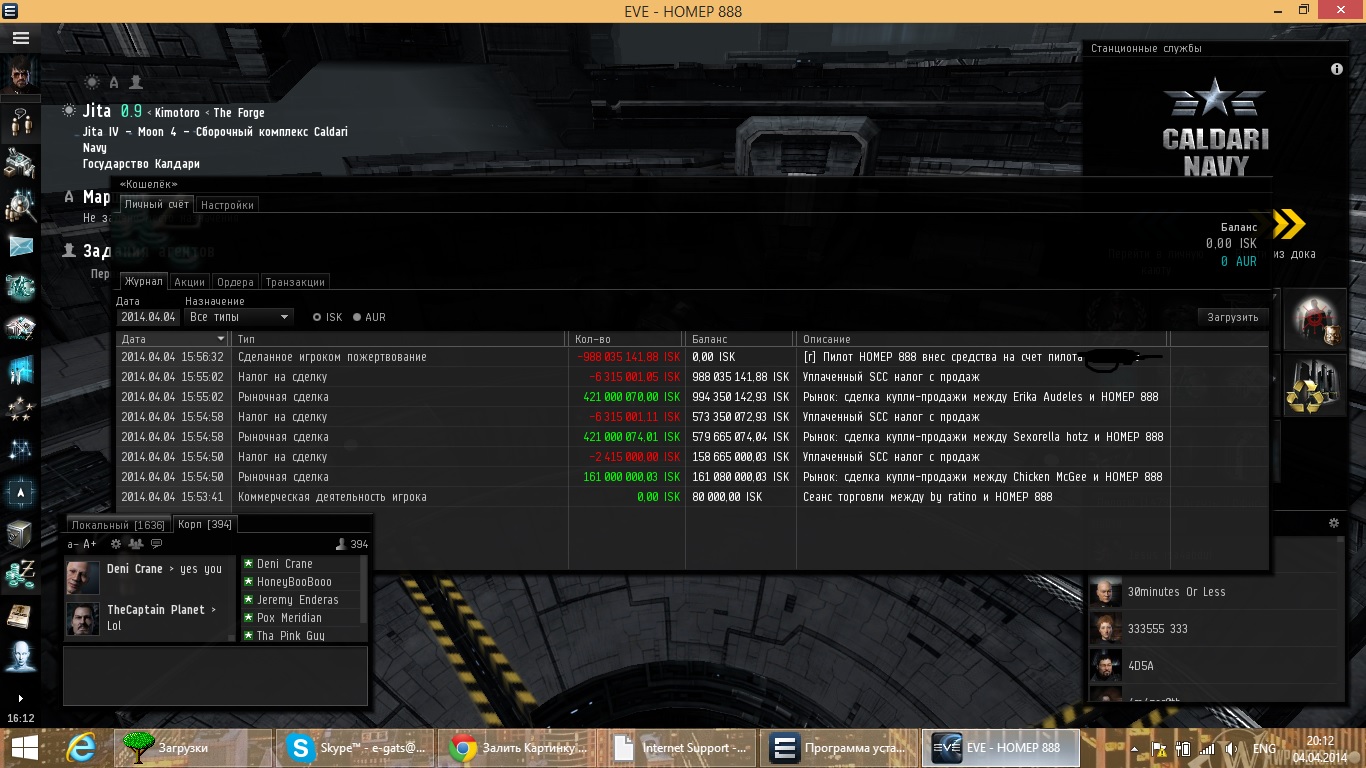Select the 'Акции' tab
Image resolution: width=1366 pixels, height=768 pixels.
[x=190, y=282]
